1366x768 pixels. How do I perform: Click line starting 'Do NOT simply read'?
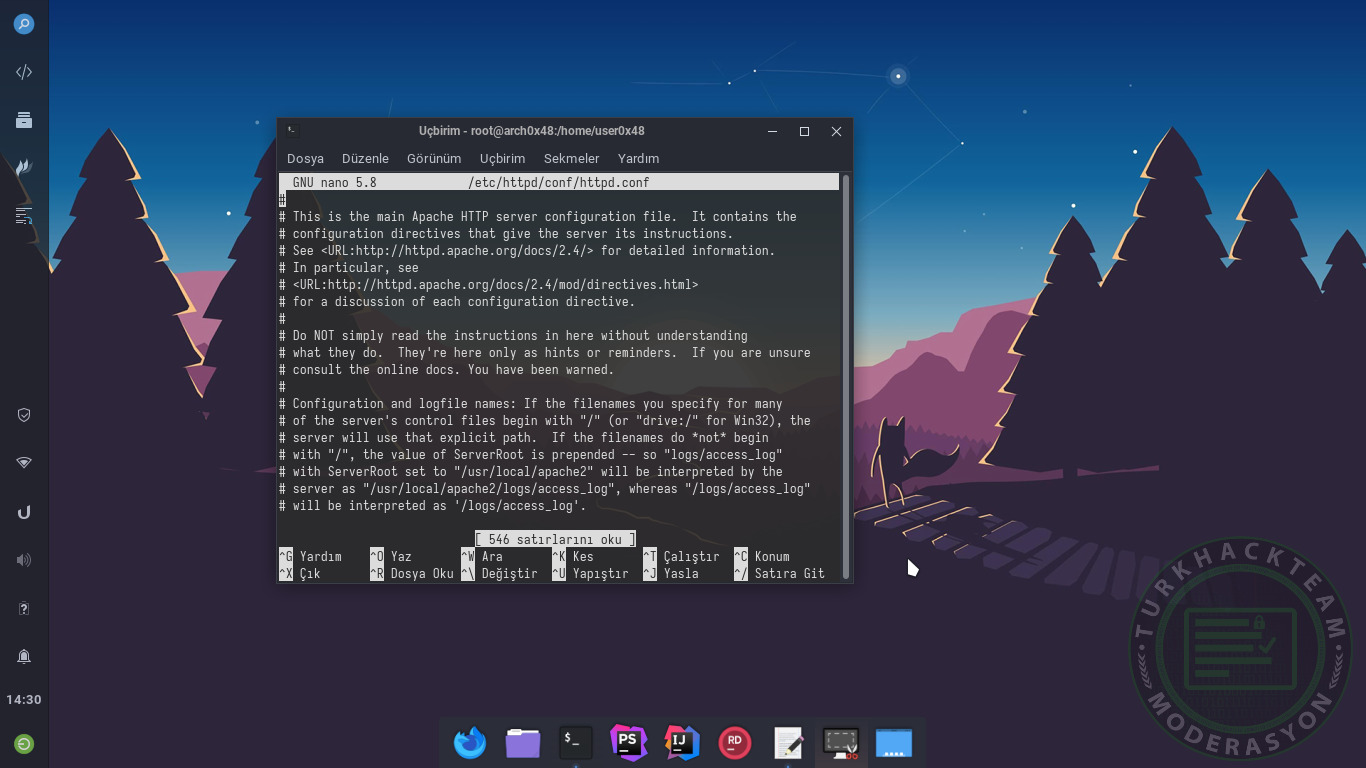(x=513, y=336)
